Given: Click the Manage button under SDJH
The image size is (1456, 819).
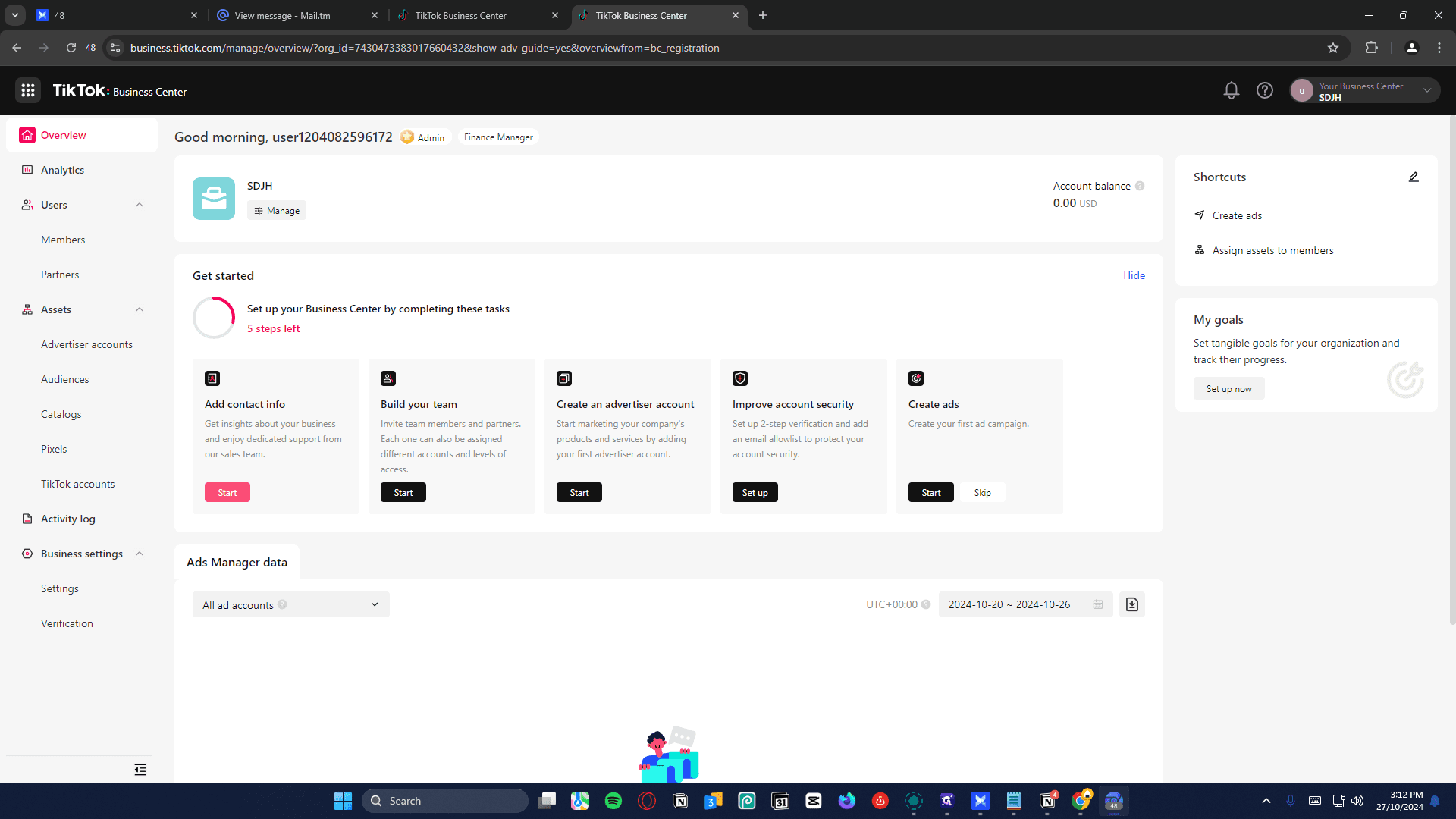Looking at the screenshot, I should [277, 211].
